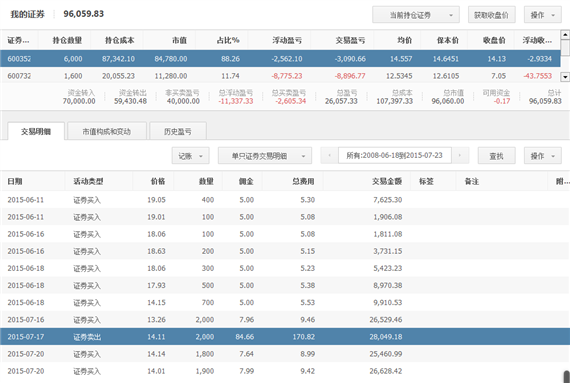Screen dimensions: 570x383
Task: Select the transaction with amount 9,910.53
Action: (x=284, y=302)
